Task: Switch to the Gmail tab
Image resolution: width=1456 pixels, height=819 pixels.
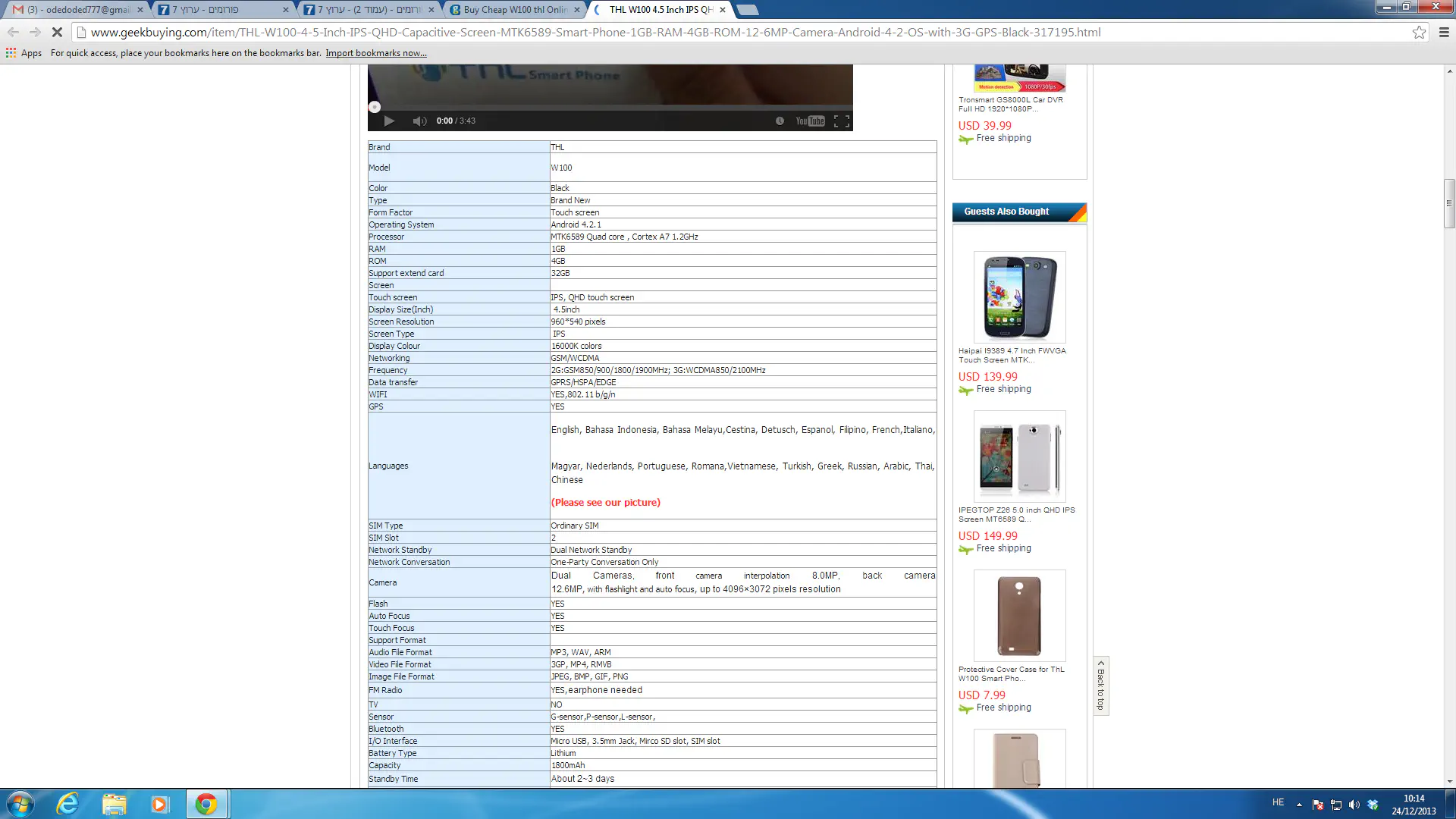Action: pos(76,10)
